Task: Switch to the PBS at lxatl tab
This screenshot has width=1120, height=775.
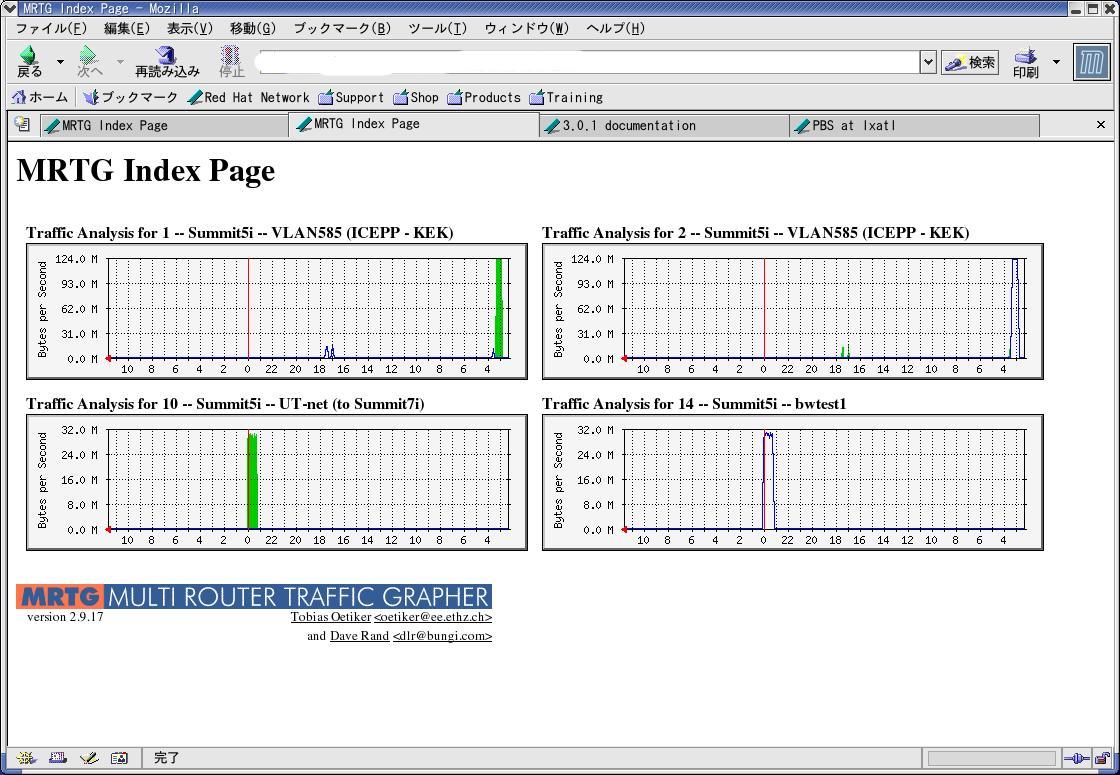Action: click(914, 126)
